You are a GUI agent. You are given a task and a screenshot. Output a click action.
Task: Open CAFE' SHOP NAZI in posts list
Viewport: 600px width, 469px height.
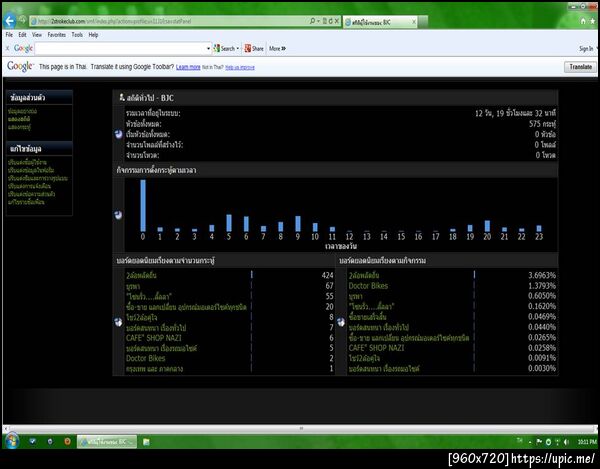(153, 338)
